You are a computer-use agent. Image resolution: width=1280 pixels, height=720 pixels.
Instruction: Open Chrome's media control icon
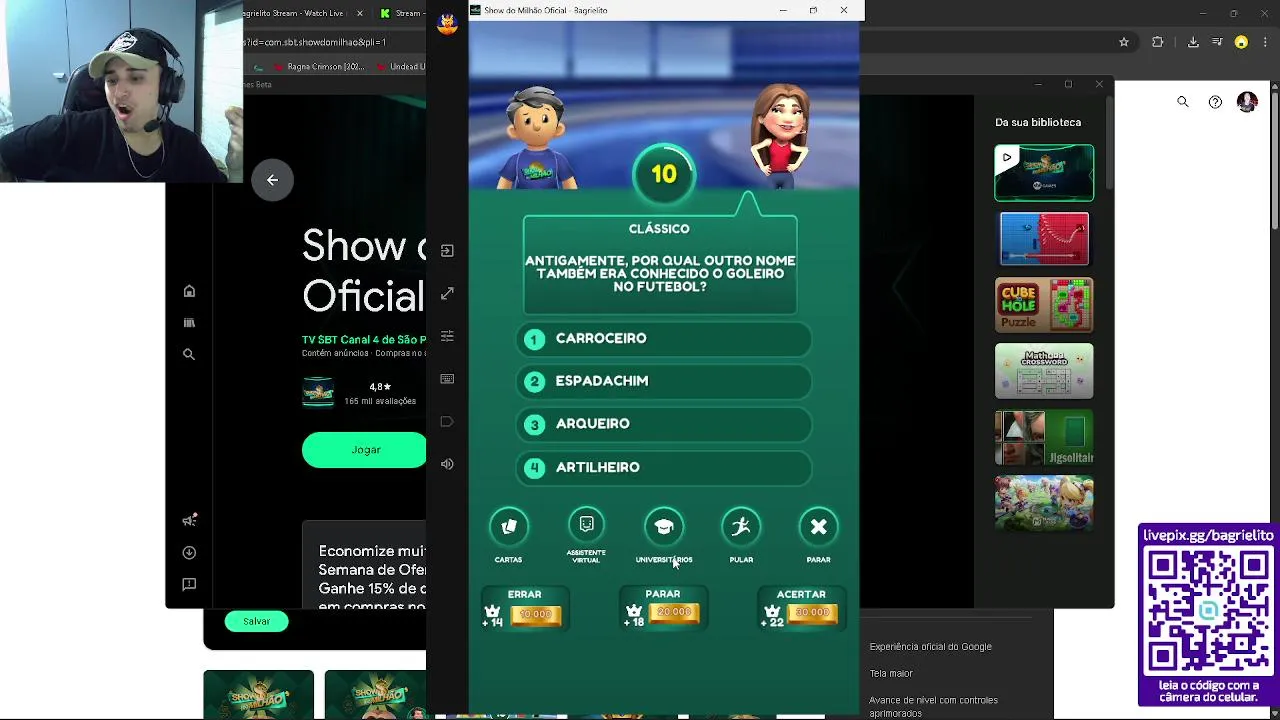[x=1217, y=42]
